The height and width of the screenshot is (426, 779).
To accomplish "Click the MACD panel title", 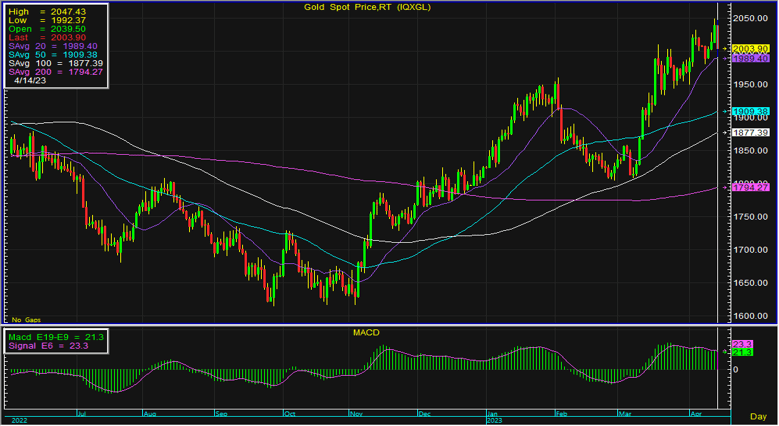I will click(x=366, y=333).
